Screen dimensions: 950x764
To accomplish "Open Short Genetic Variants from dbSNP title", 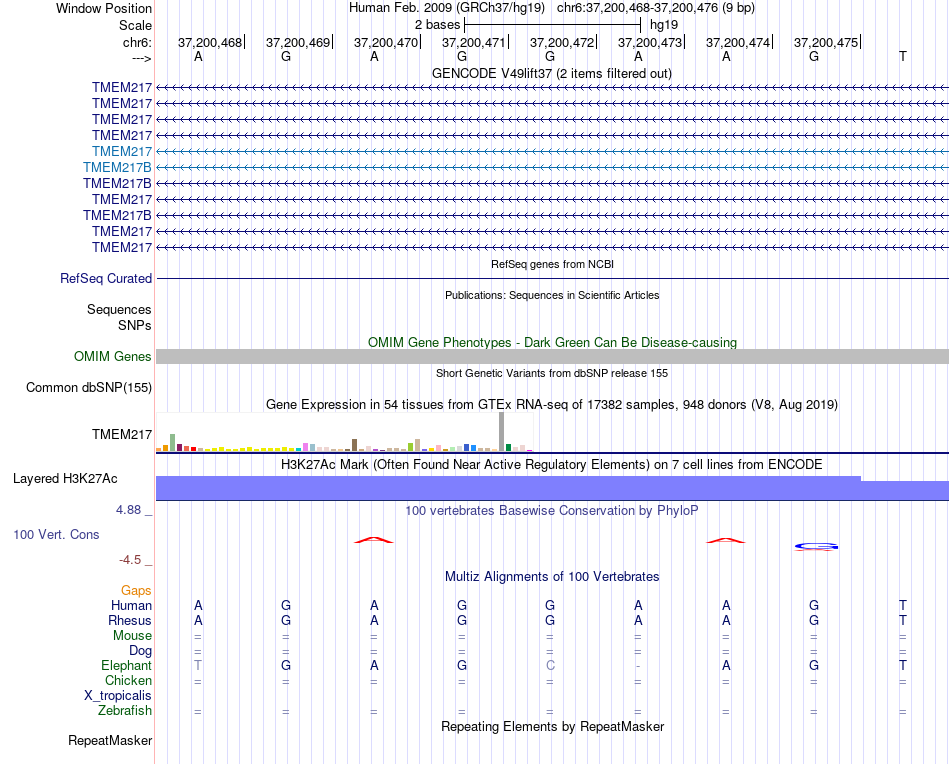I will click(552, 373).
